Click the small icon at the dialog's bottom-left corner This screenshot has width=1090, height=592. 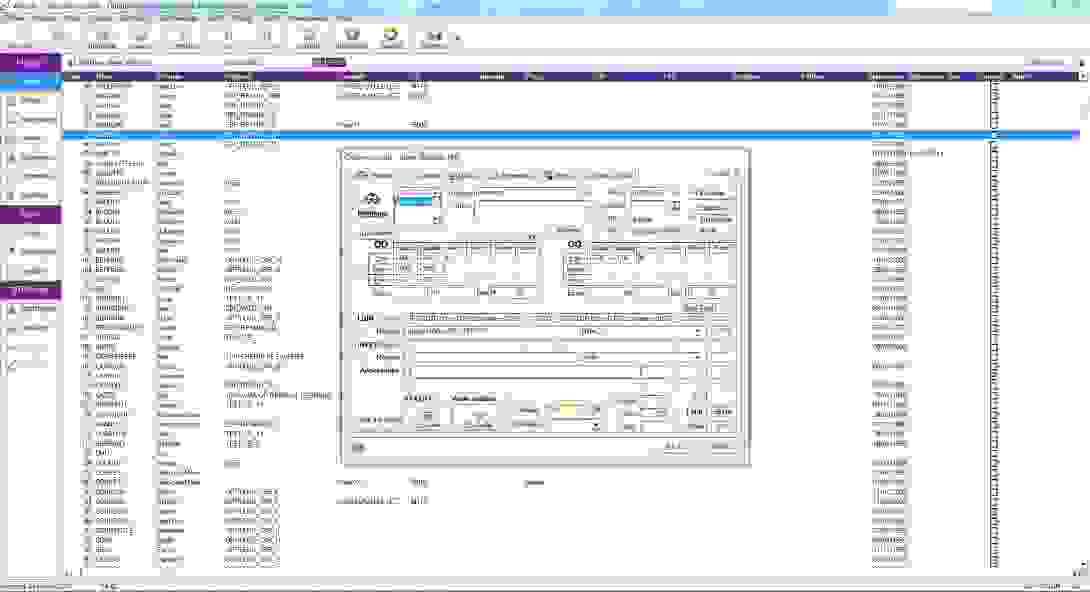(358, 447)
